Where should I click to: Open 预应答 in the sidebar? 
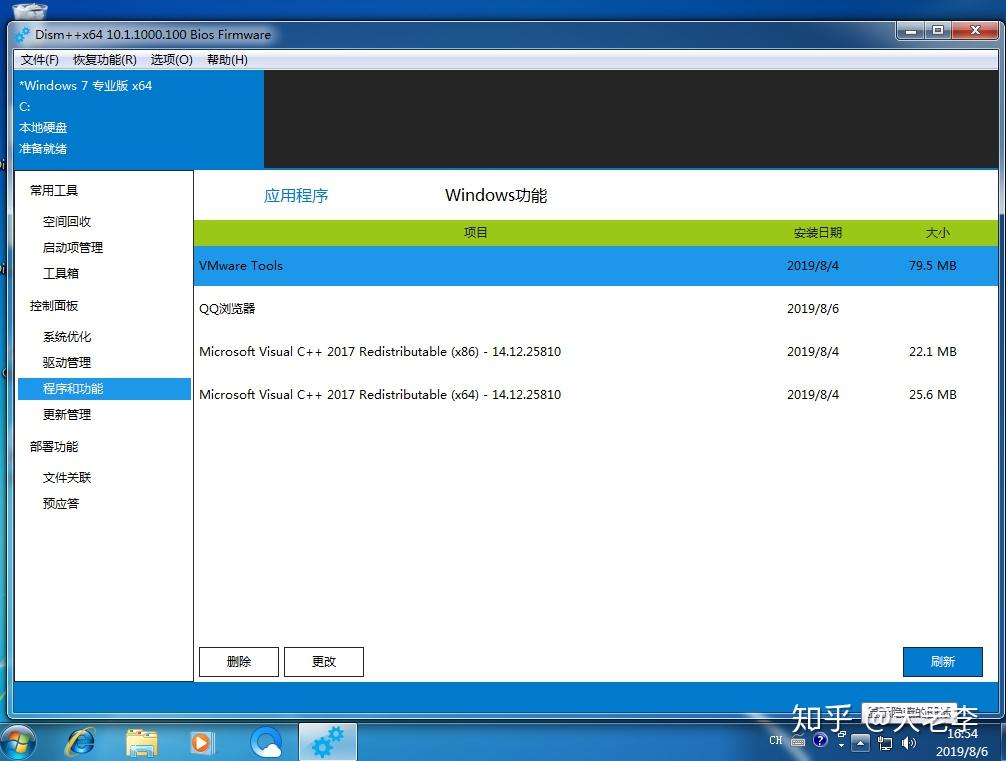pos(61,504)
